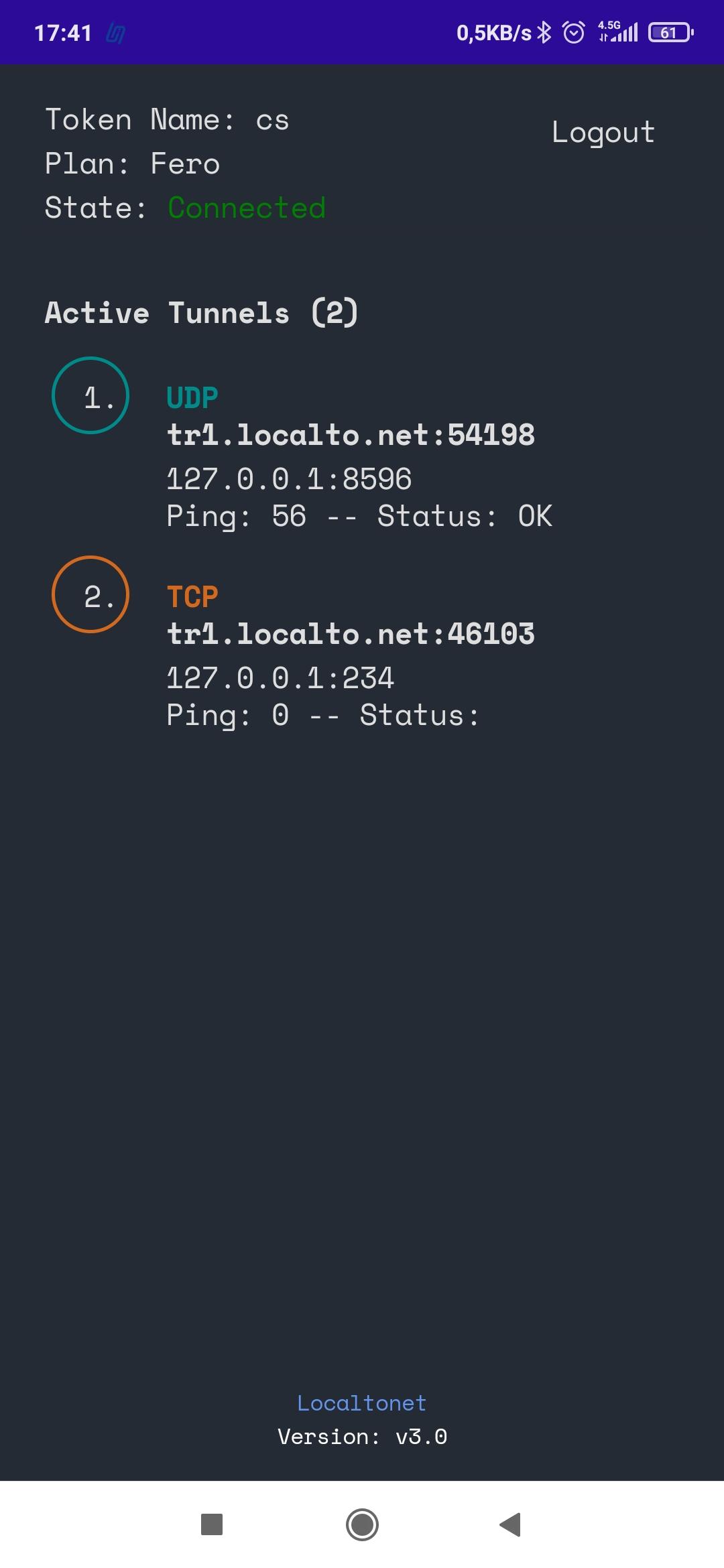
Task: Tap the local address 127.0.0.1:234
Action: [280, 678]
